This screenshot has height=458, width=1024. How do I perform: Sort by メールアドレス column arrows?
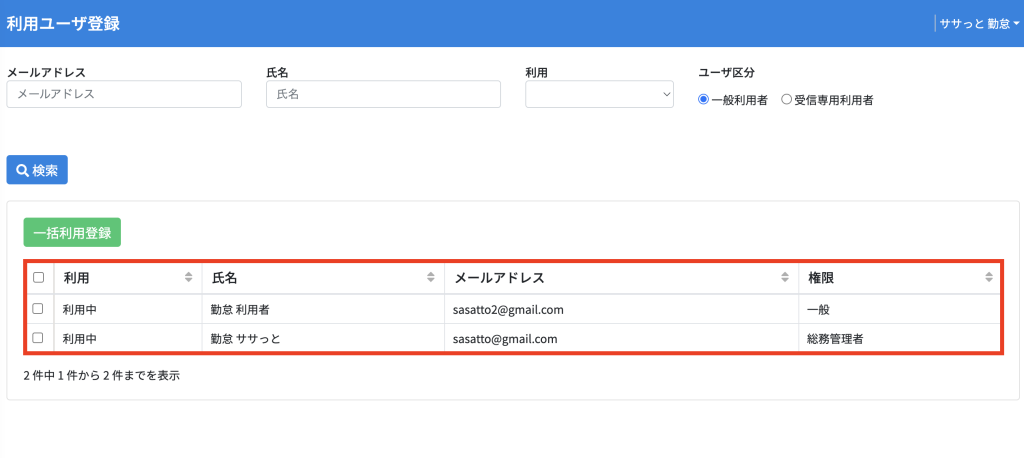785,277
